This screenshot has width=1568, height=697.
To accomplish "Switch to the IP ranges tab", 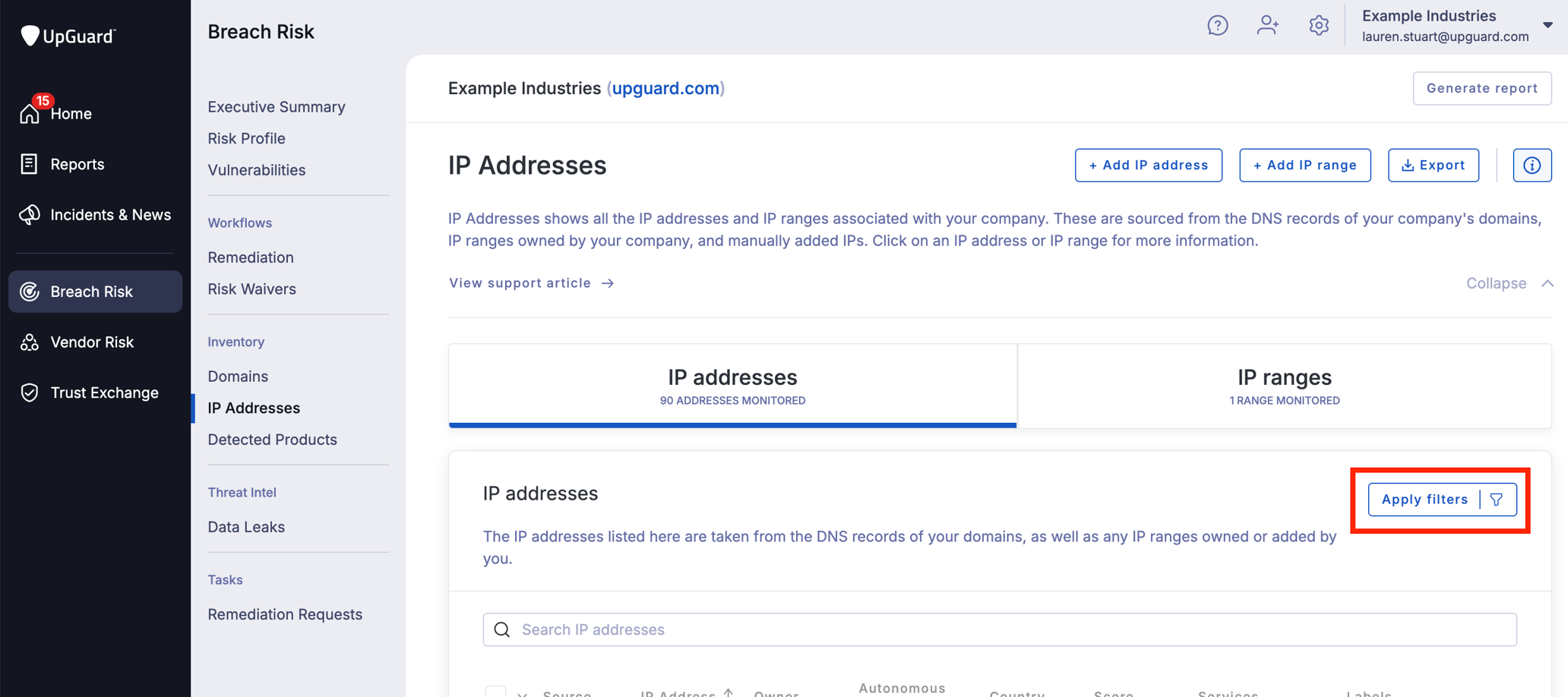I will coord(1284,386).
